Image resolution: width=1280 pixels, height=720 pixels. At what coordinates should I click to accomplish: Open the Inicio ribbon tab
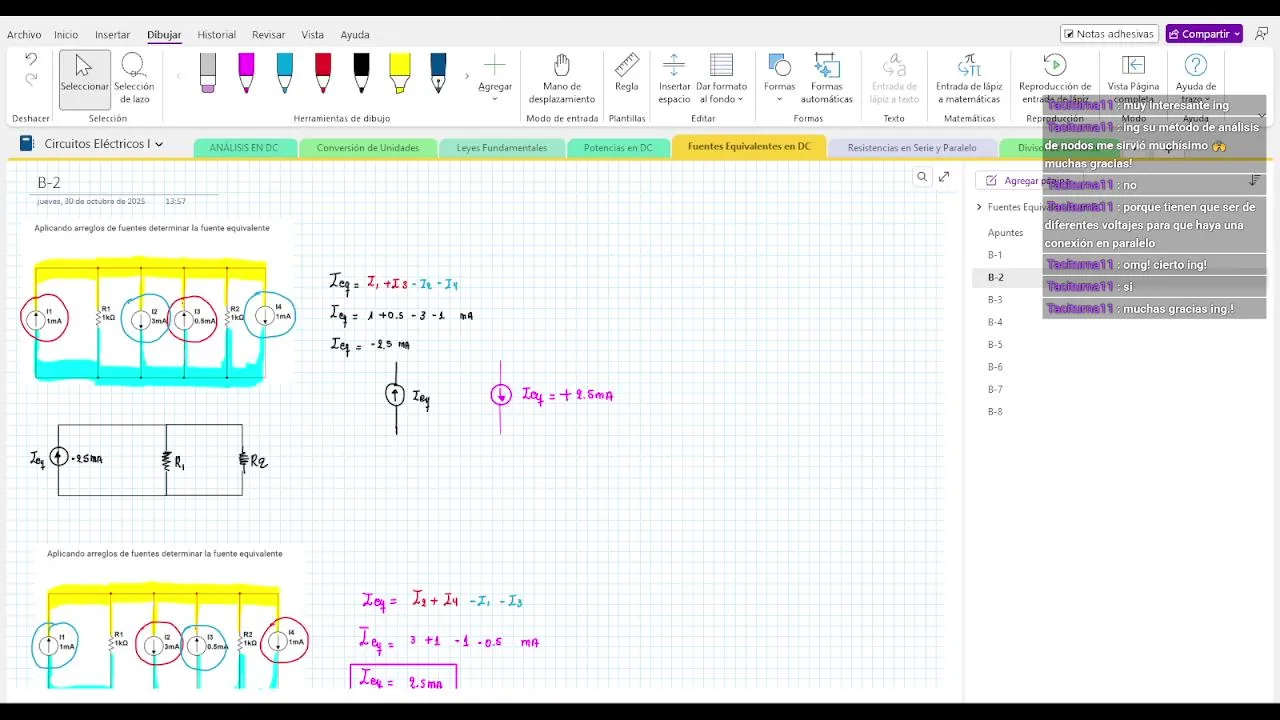tap(66, 34)
